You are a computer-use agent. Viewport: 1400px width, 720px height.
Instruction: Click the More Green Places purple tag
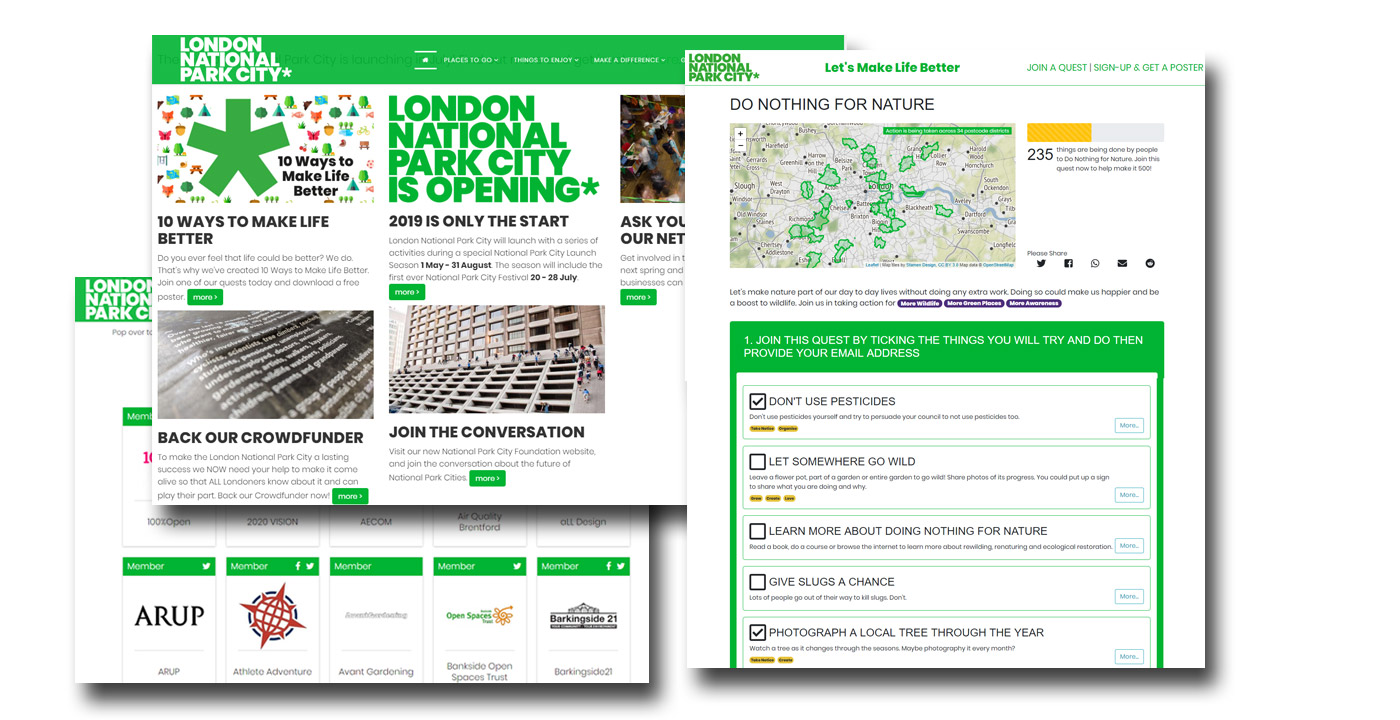coord(974,303)
